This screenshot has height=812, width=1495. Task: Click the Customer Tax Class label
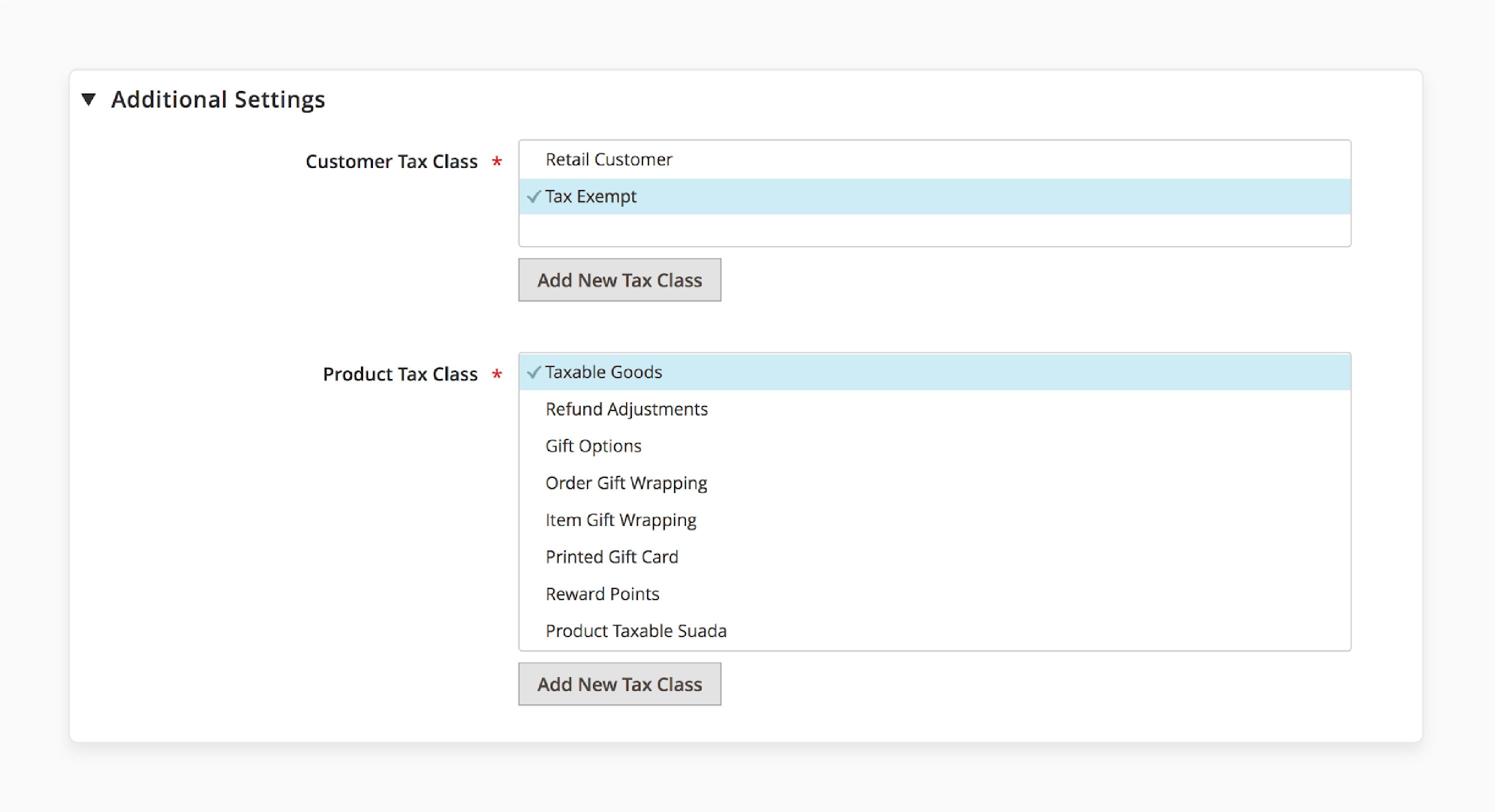(x=391, y=161)
